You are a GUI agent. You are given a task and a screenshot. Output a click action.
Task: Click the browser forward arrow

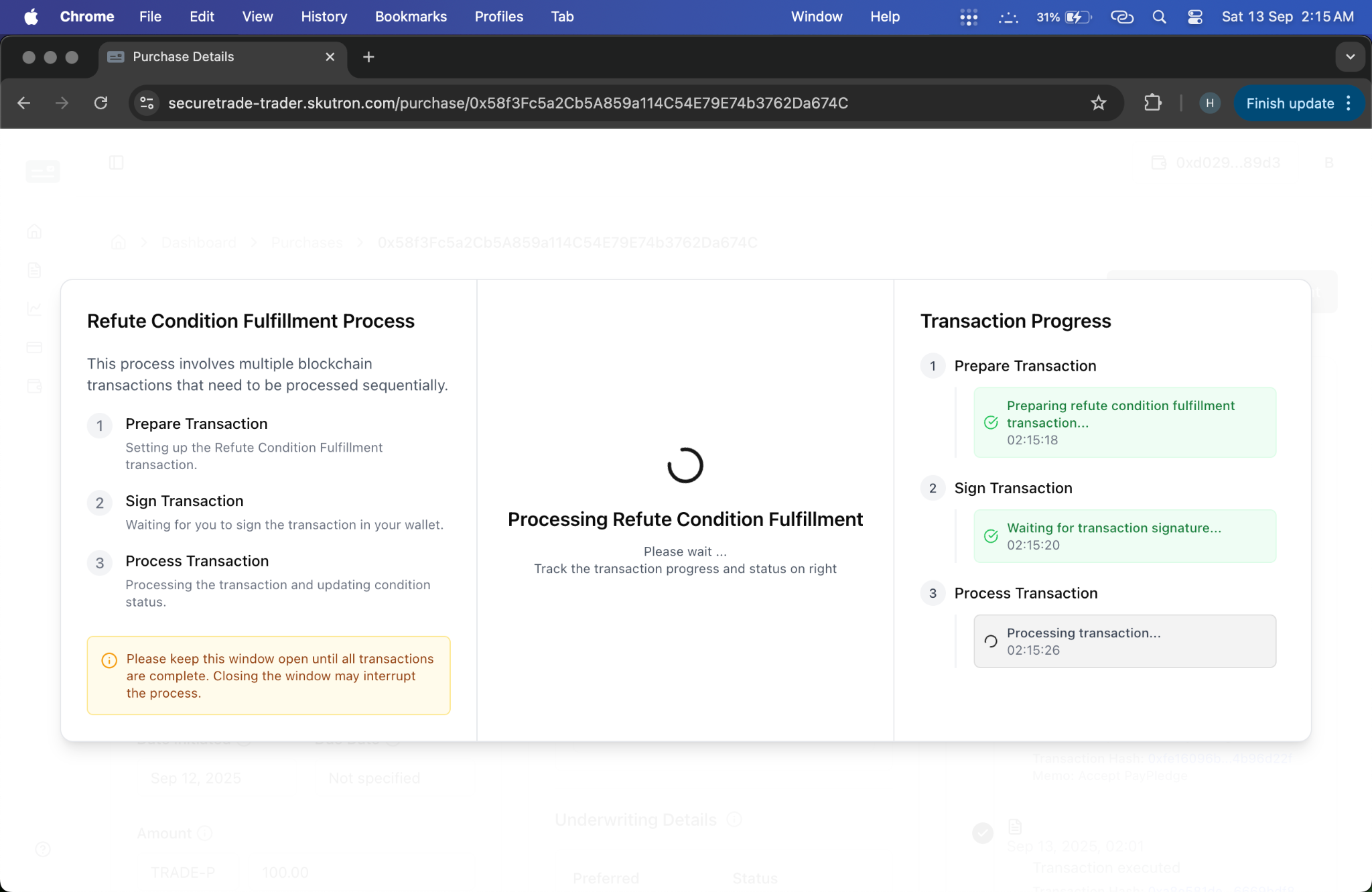pos(62,103)
